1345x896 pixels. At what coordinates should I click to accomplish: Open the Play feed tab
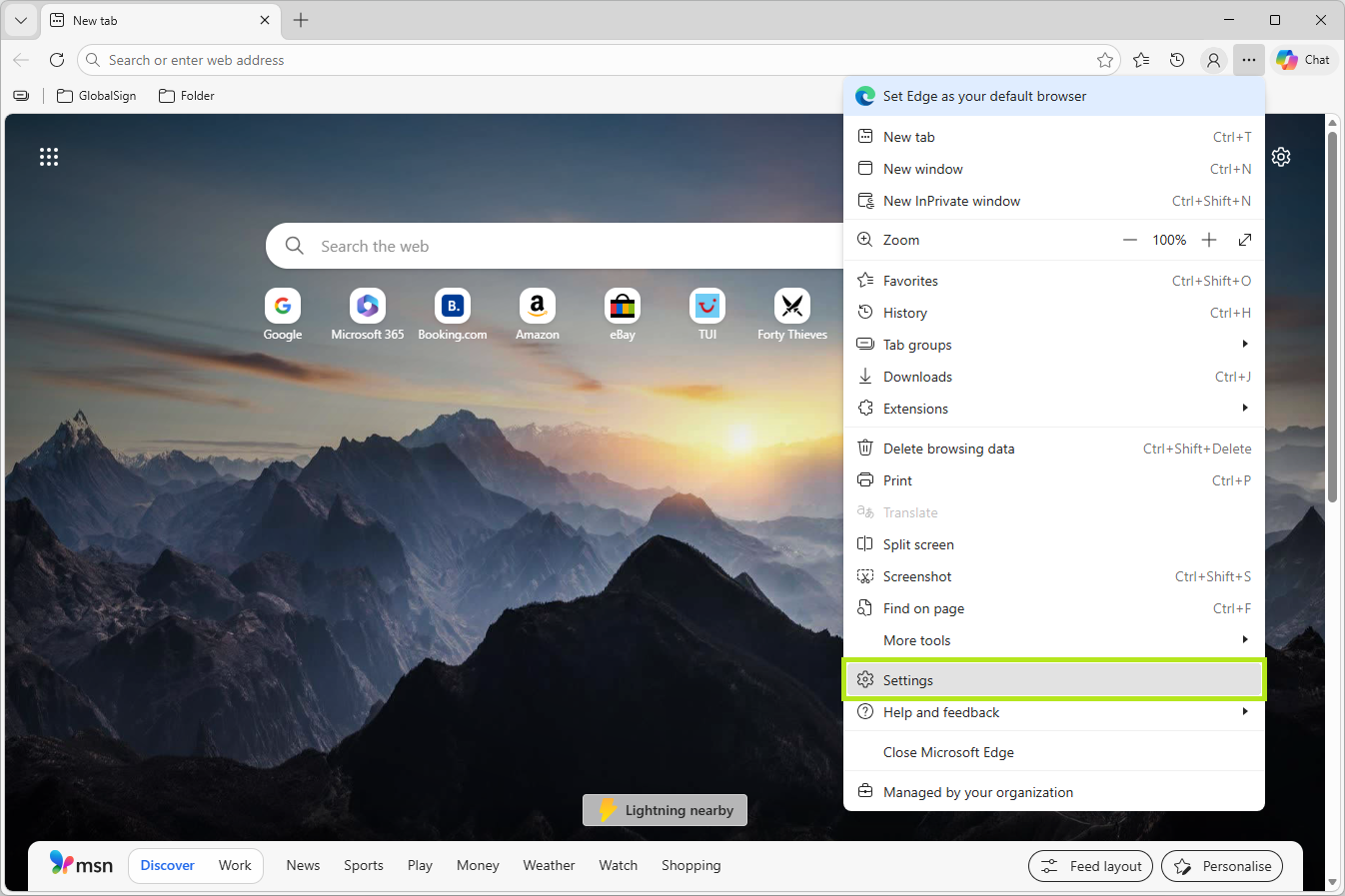click(x=420, y=865)
